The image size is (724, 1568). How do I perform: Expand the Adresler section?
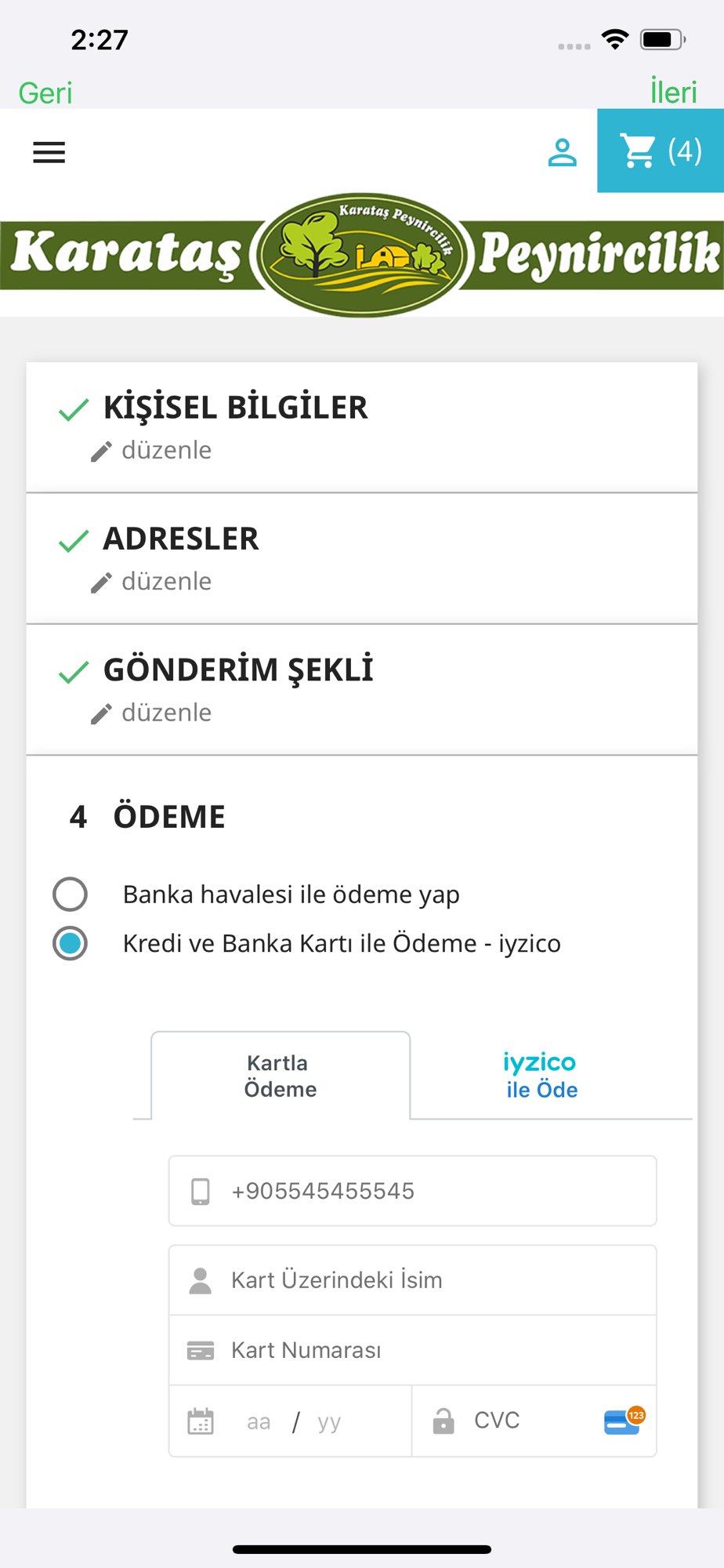coord(181,539)
